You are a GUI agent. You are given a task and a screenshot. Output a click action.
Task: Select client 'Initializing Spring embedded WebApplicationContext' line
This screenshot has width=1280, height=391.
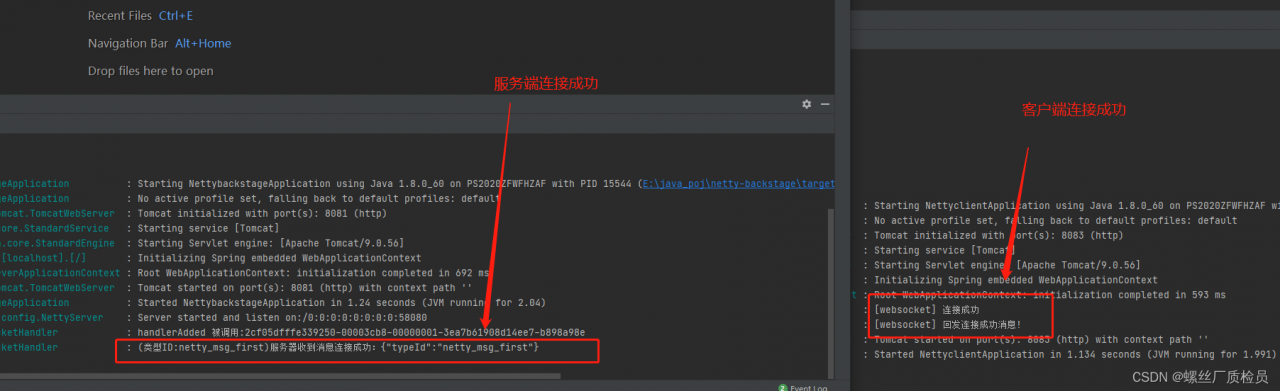tap(1010, 280)
